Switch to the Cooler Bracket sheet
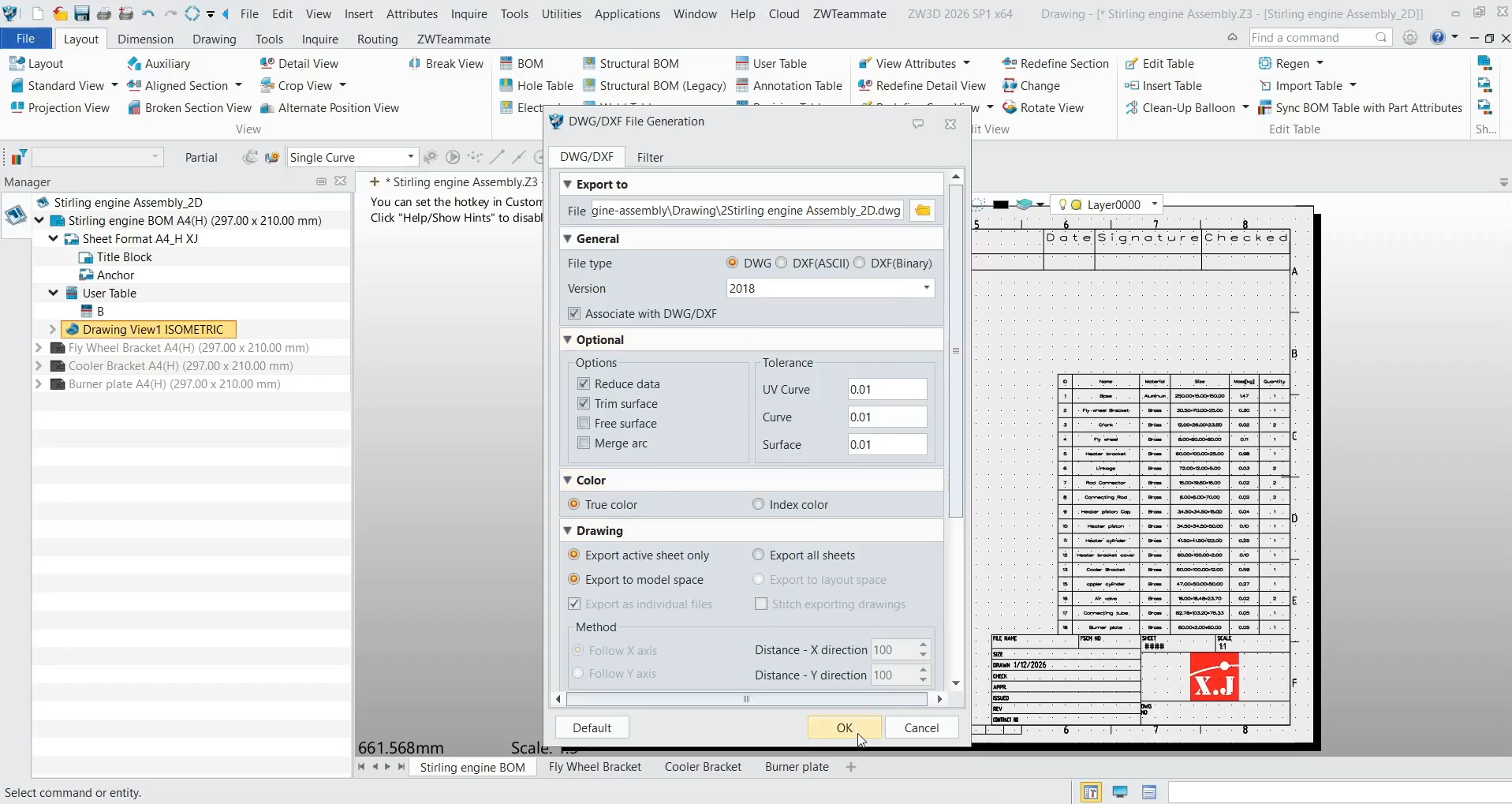Screen dimensions: 1512x804 (x=702, y=766)
